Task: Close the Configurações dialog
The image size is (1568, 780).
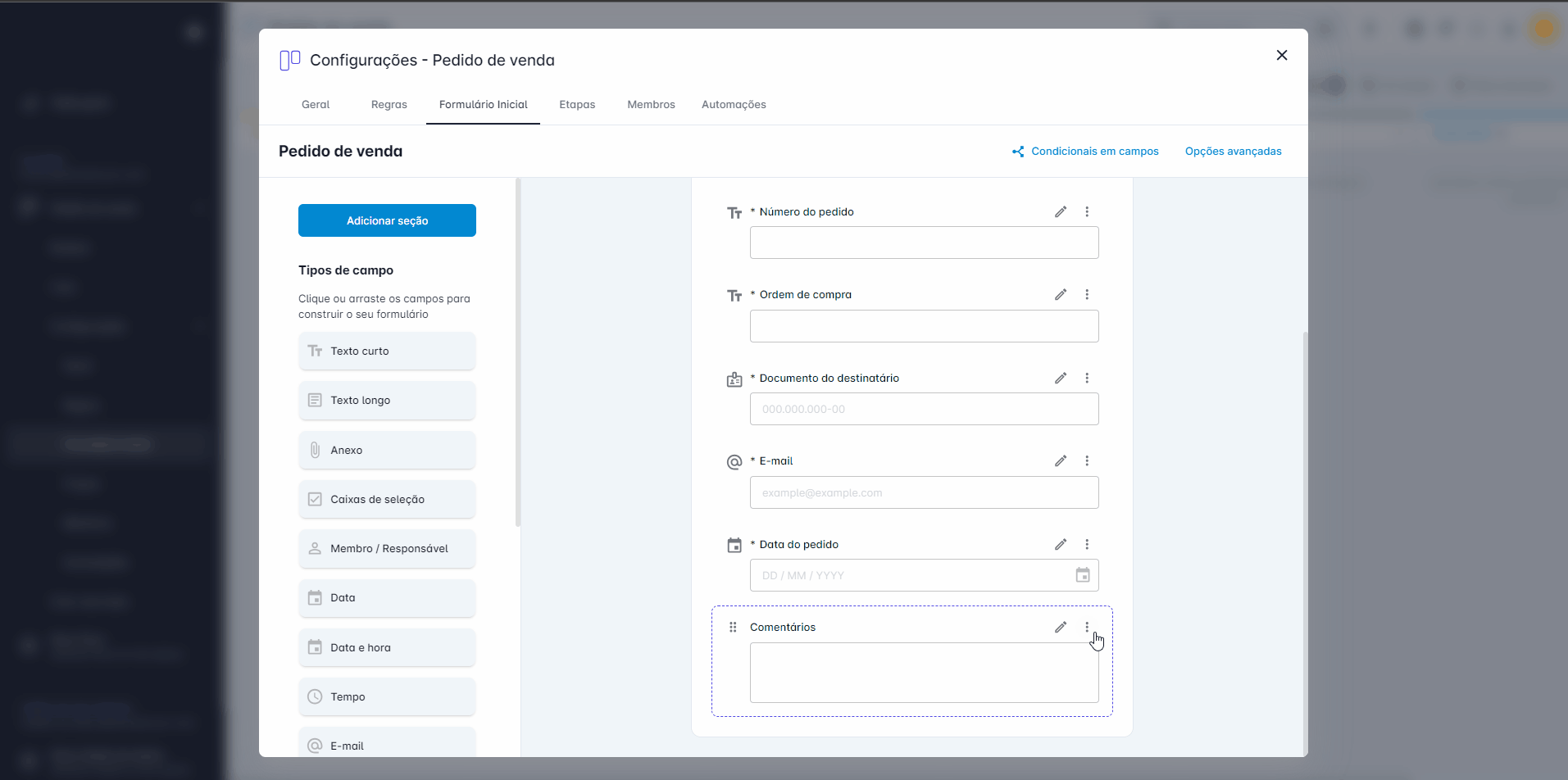Action: point(1281,56)
